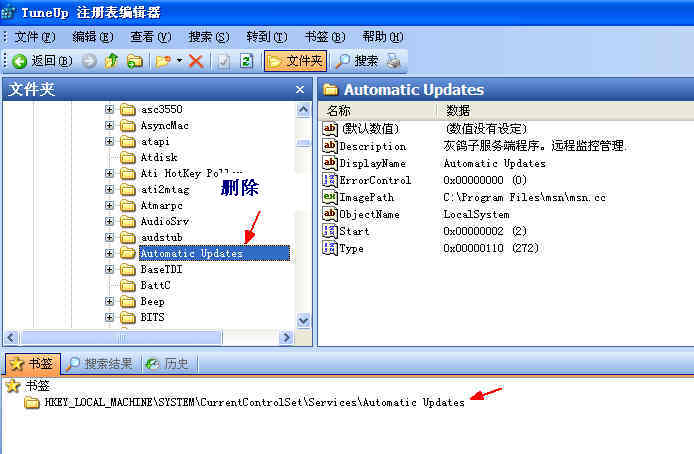This screenshot has width=694, height=454.
Task: Toggle the 文件夹 folder pane button
Action: 295,61
